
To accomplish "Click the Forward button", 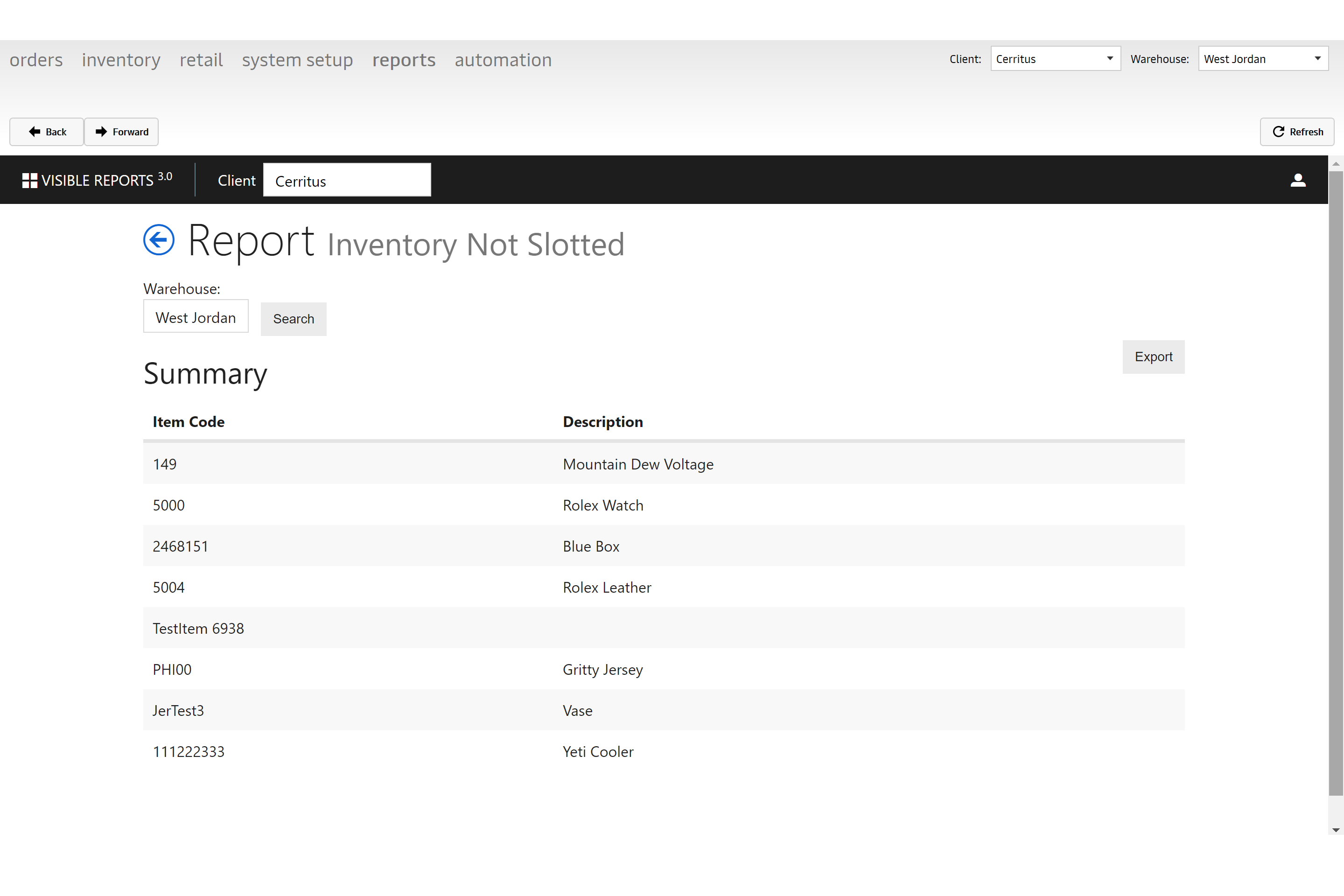I will (122, 132).
